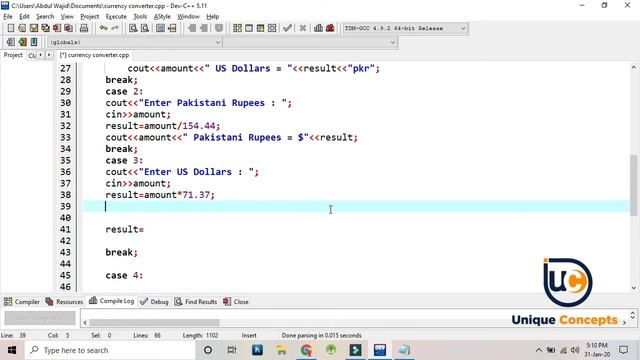Screen dimensions: 640x360
Task: Open the File menu
Action: pos(8,16)
